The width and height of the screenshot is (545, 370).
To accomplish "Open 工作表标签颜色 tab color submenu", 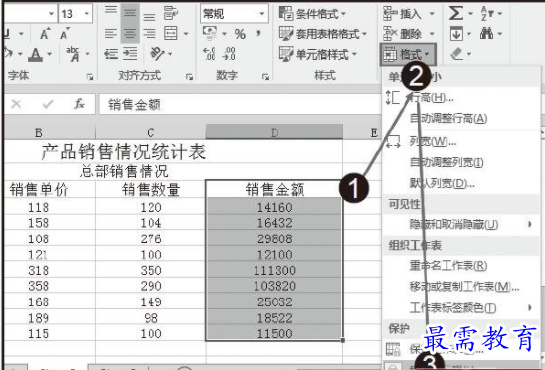I will click(x=462, y=307).
